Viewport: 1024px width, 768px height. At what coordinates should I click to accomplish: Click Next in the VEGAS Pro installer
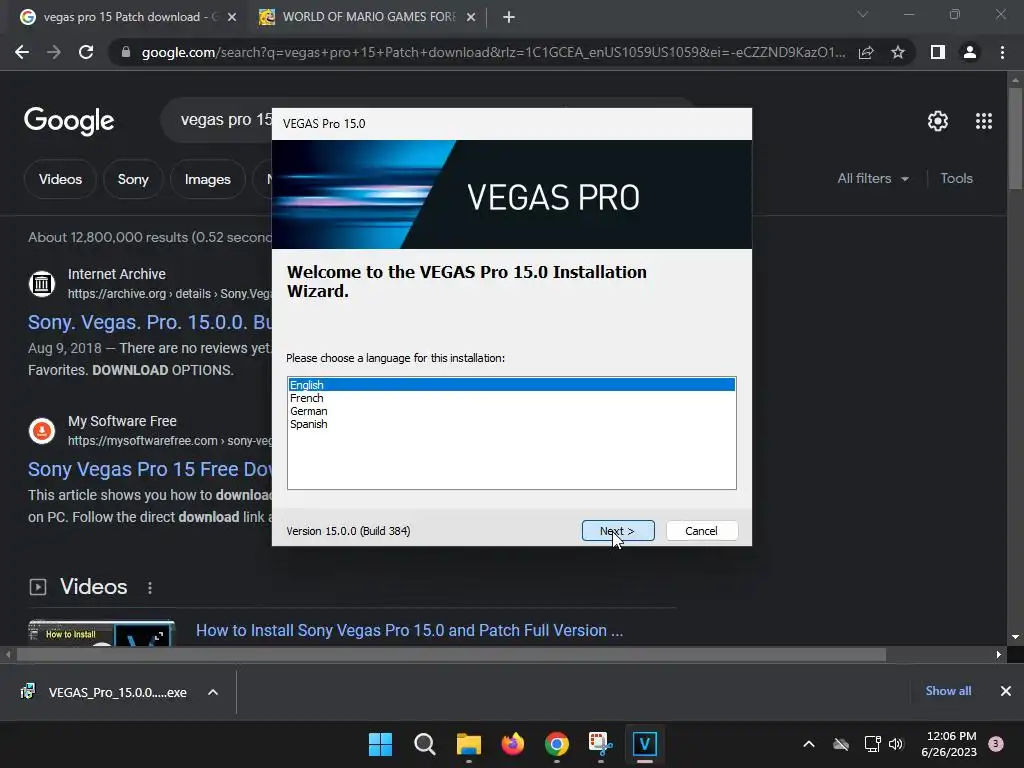coord(618,531)
